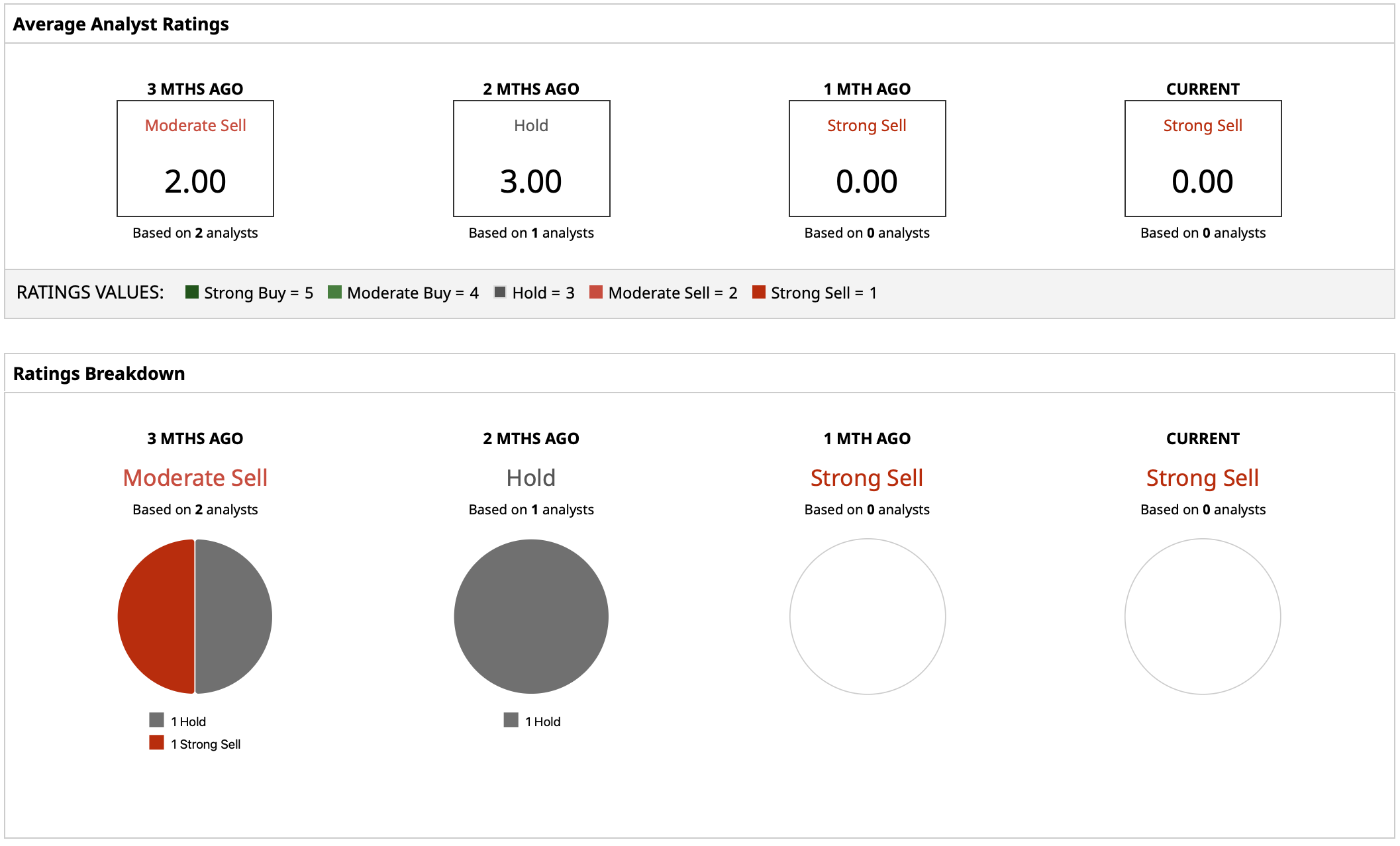Click the gray Hold half of first pie

(x=233, y=616)
